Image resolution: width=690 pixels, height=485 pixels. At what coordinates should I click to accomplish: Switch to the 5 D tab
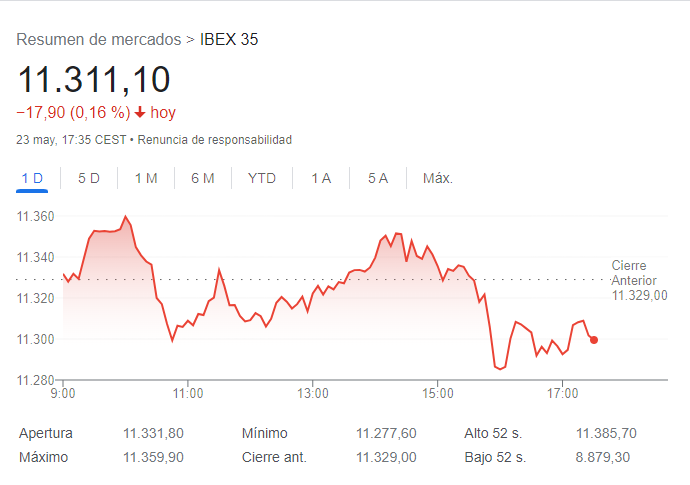89,179
